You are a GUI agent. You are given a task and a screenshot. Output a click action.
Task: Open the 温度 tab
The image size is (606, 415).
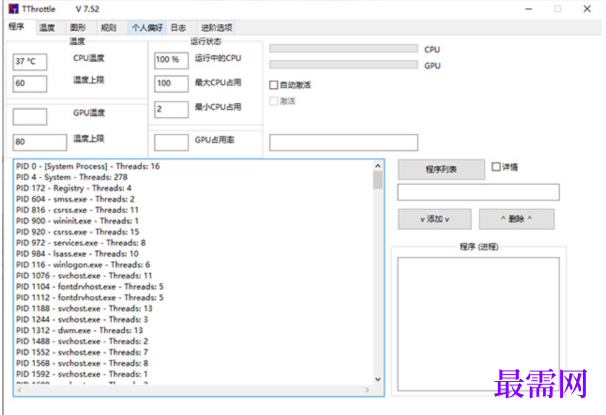(47, 27)
